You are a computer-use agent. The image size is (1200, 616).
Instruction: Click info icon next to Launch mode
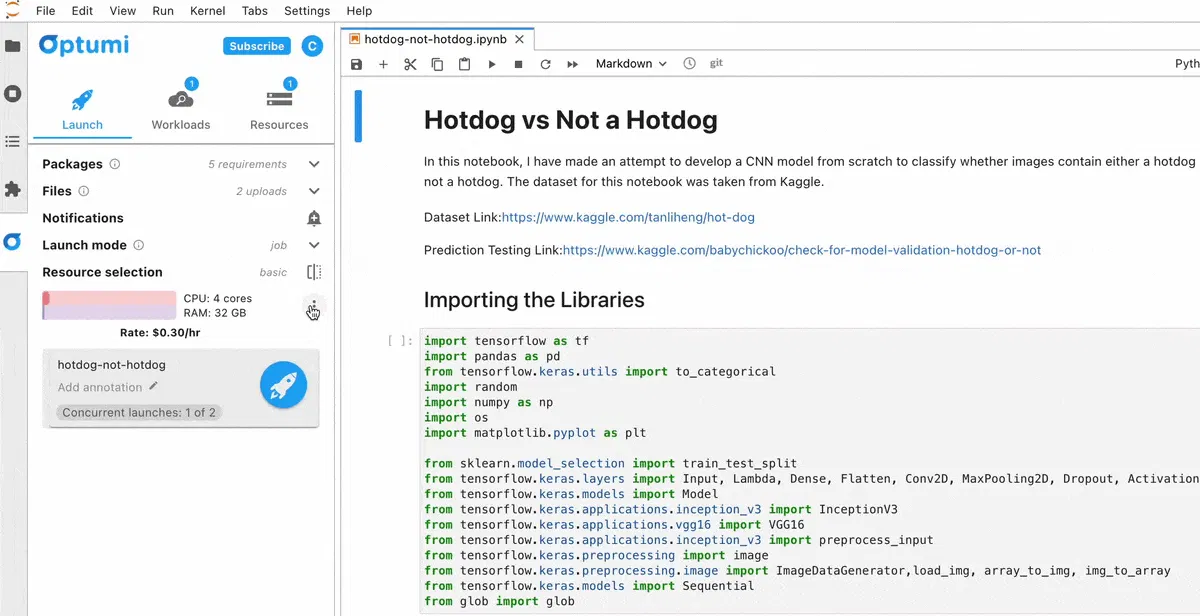pos(139,245)
